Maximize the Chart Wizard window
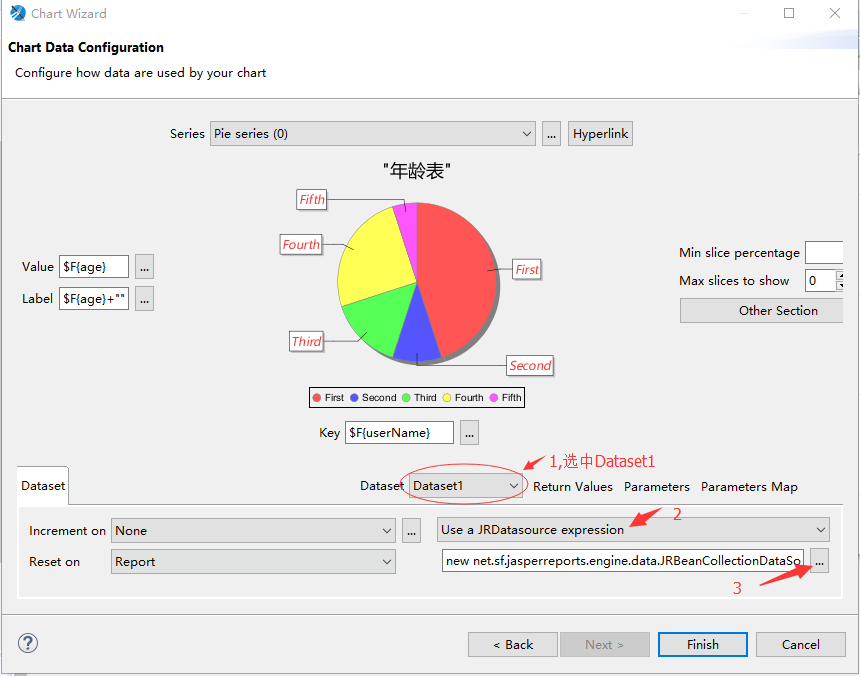The height and width of the screenshot is (676, 860). point(789,13)
